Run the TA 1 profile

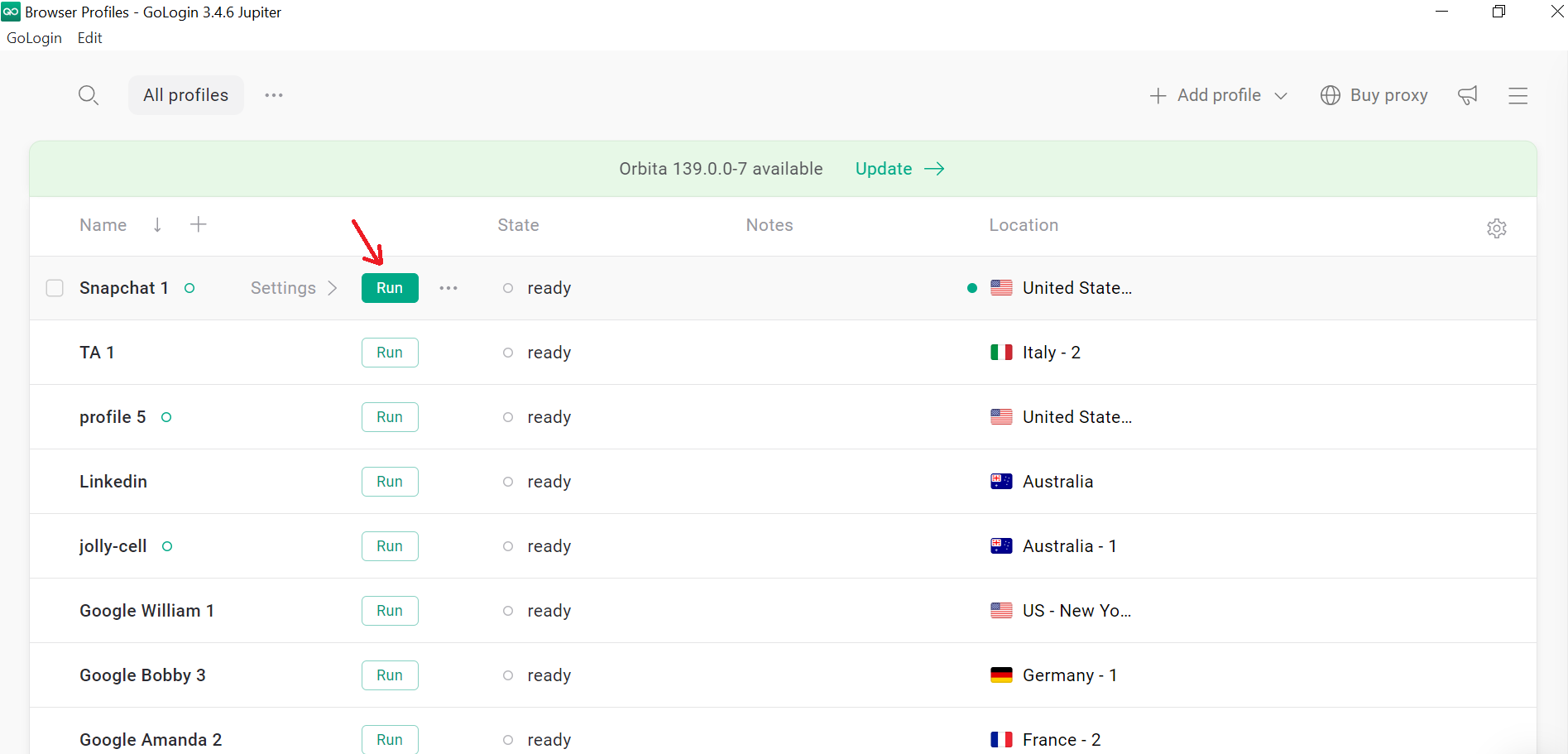coord(390,353)
